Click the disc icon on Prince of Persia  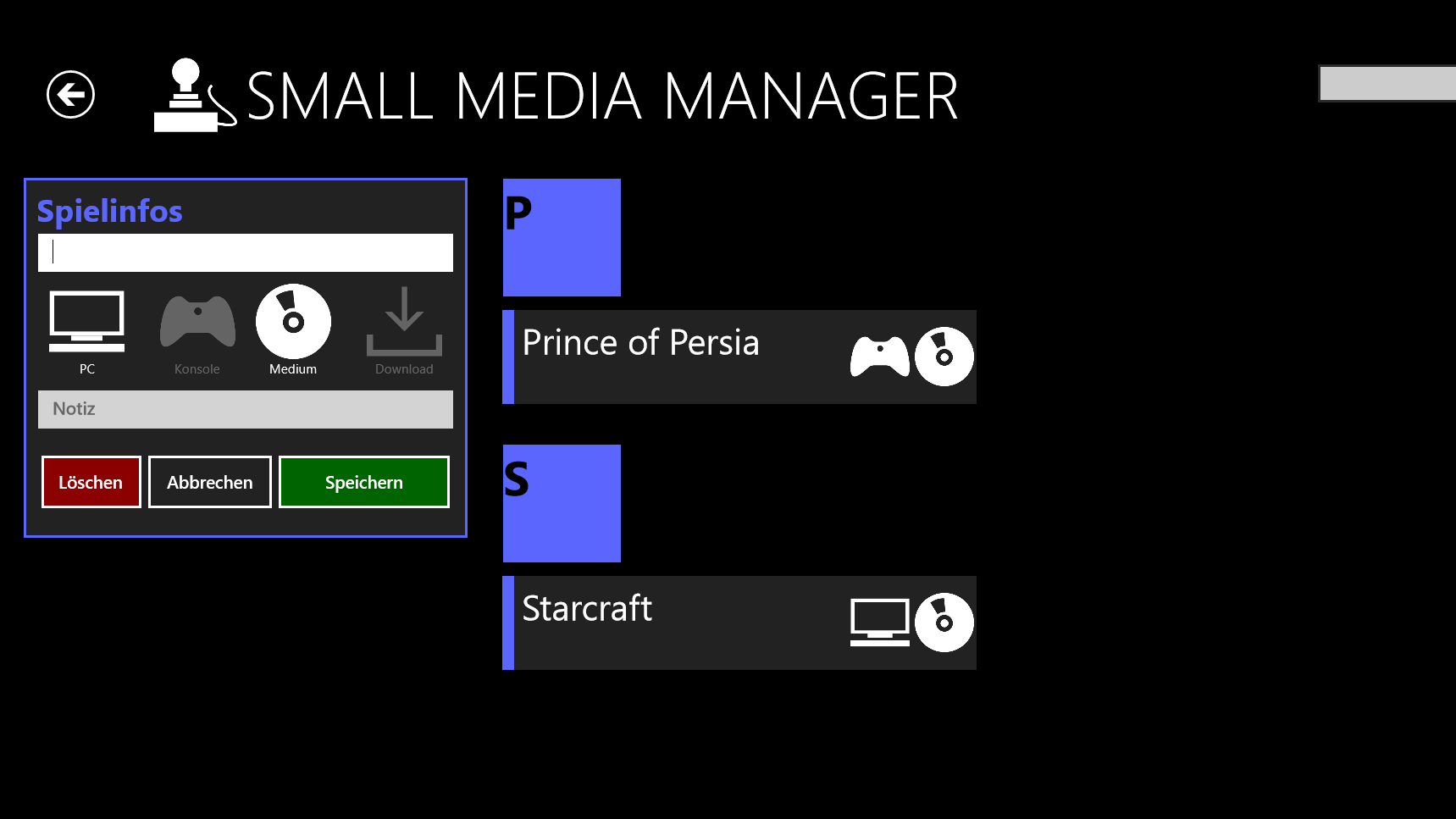coord(944,357)
